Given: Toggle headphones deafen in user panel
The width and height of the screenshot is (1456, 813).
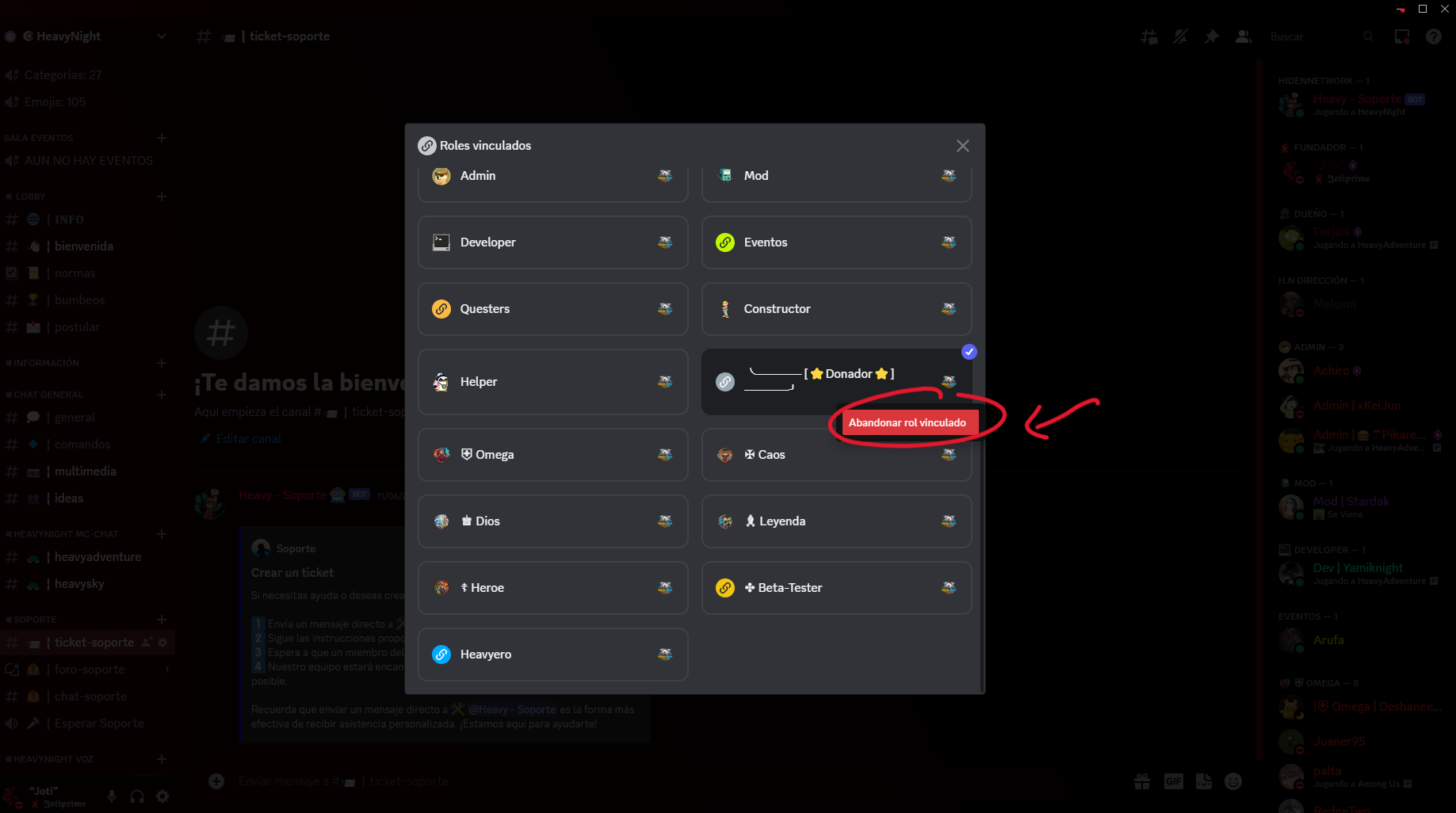Looking at the screenshot, I should click(137, 796).
